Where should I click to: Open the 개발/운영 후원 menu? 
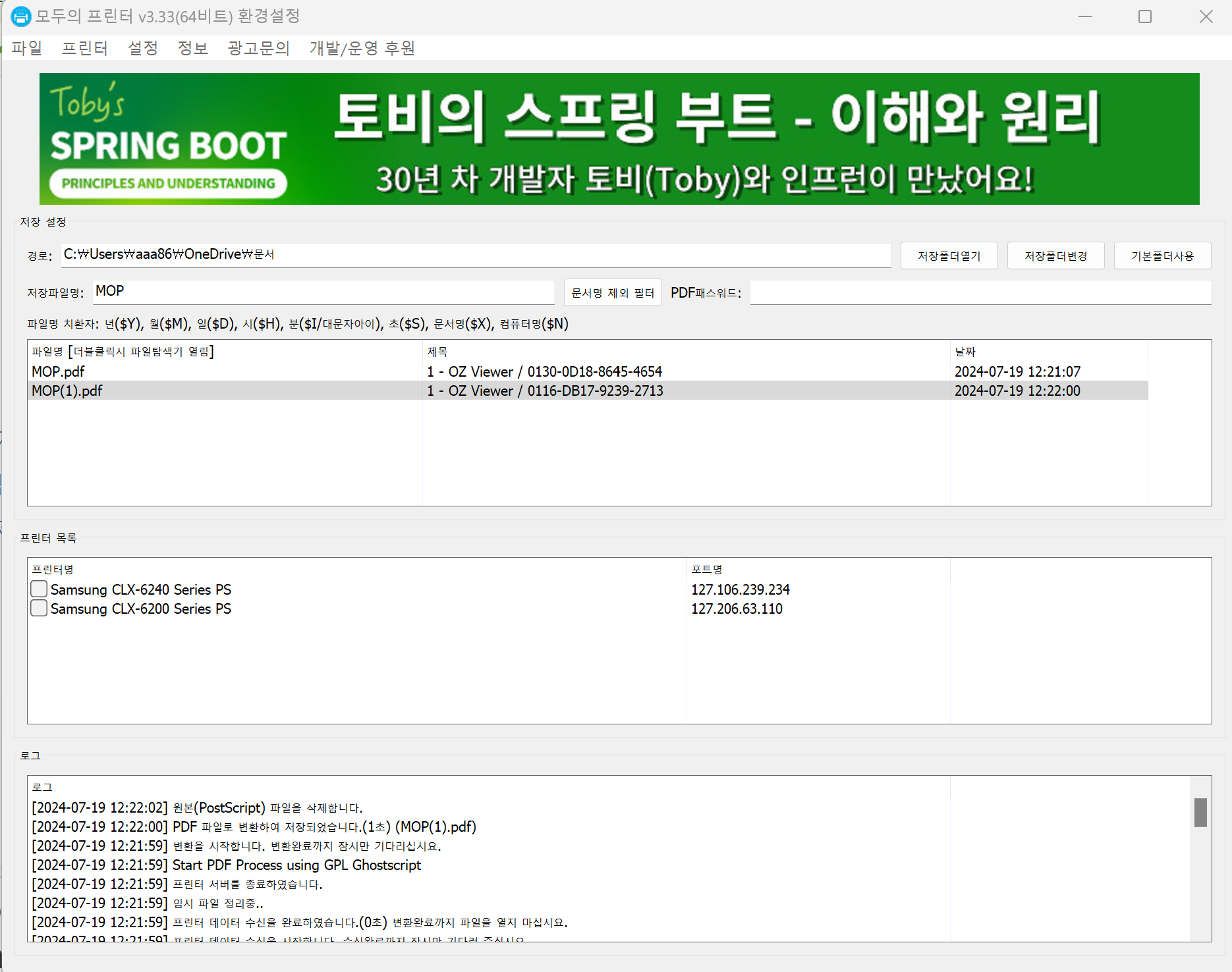point(362,48)
